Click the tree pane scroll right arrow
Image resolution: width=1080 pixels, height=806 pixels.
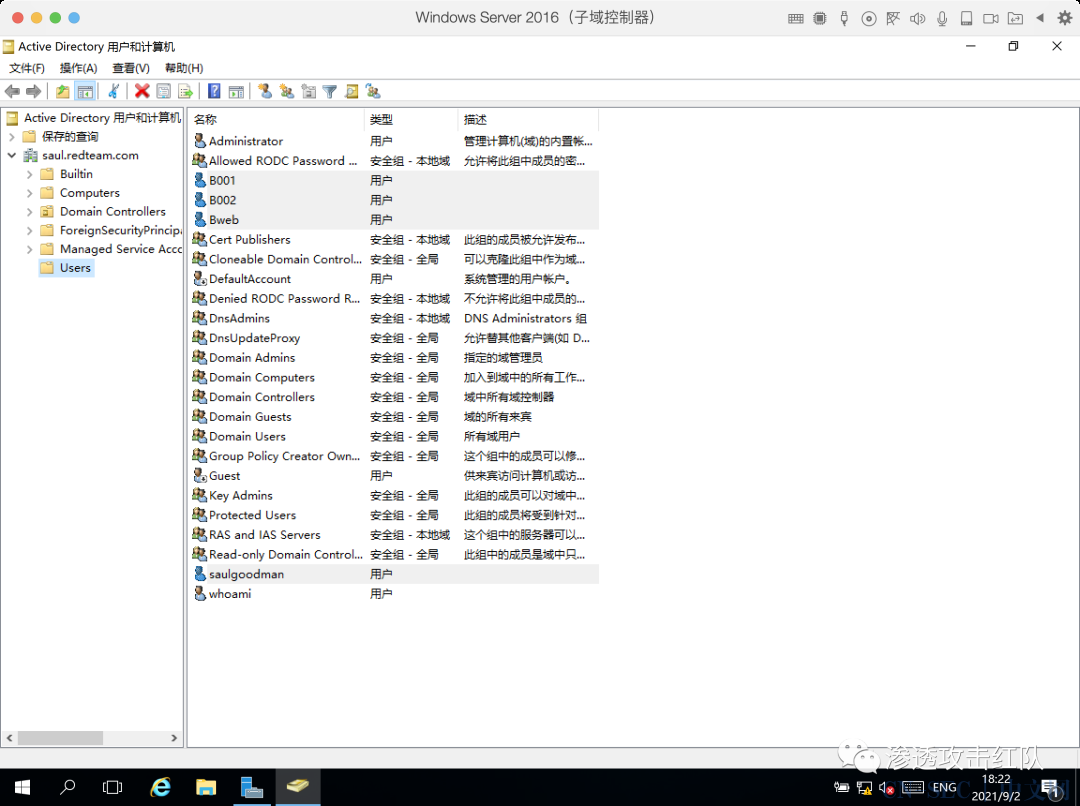(x=174, y=738)
